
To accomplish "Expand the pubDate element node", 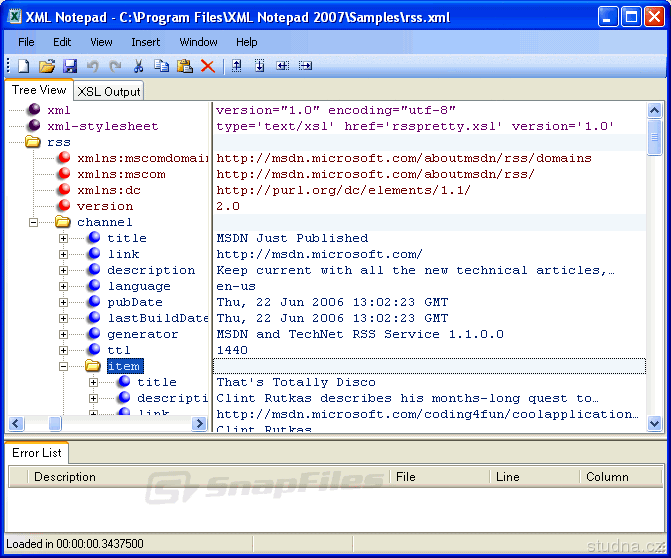I will click(64, 302).
